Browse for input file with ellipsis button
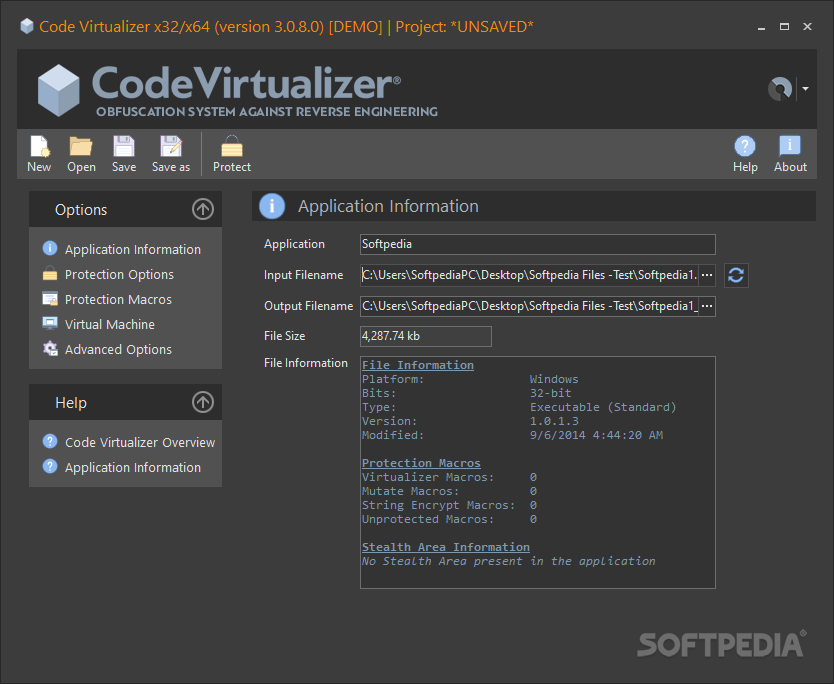834x684 pixels. pyautogui.click(x=707, y=275)
